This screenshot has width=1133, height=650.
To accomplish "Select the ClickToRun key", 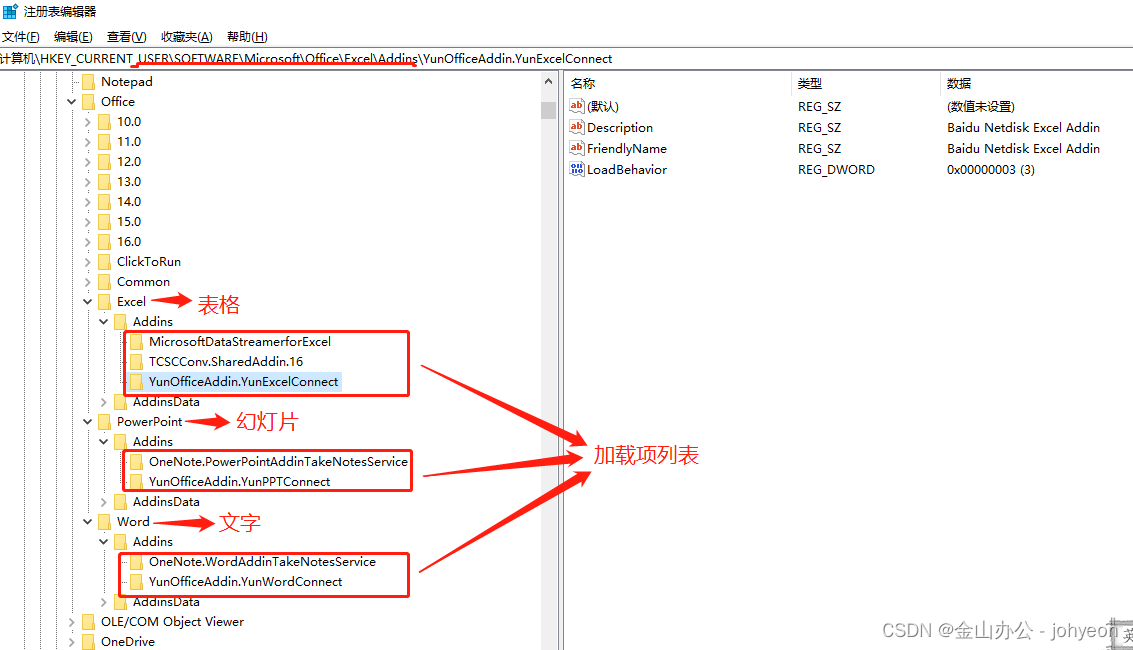I will 149,262.
